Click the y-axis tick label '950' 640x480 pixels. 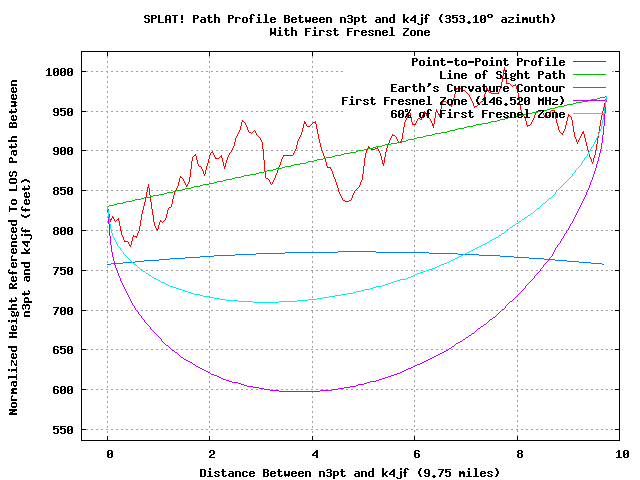63,112
